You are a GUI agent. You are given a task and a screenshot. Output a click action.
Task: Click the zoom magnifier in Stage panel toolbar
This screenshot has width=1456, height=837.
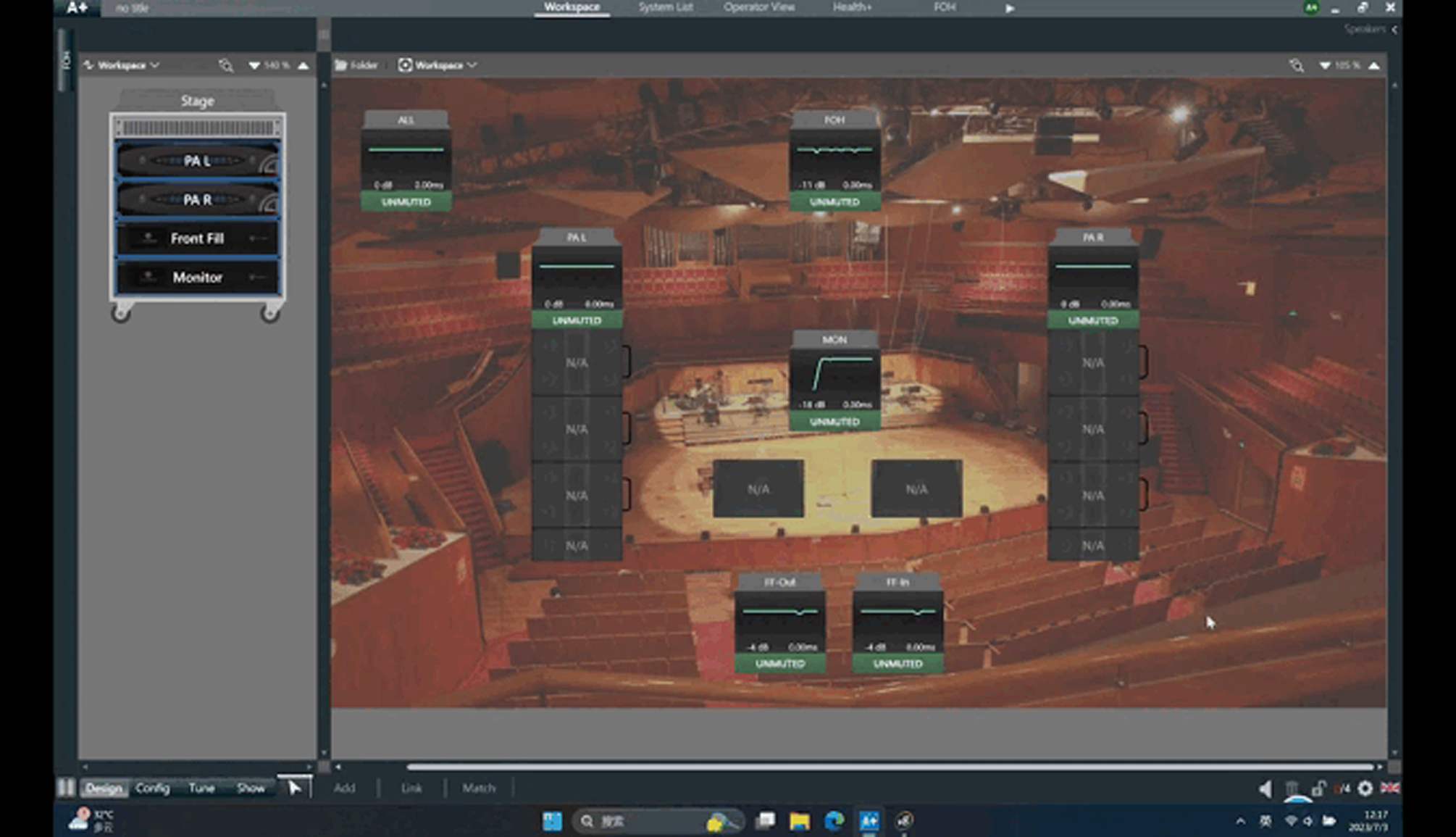tap(226, 66)
